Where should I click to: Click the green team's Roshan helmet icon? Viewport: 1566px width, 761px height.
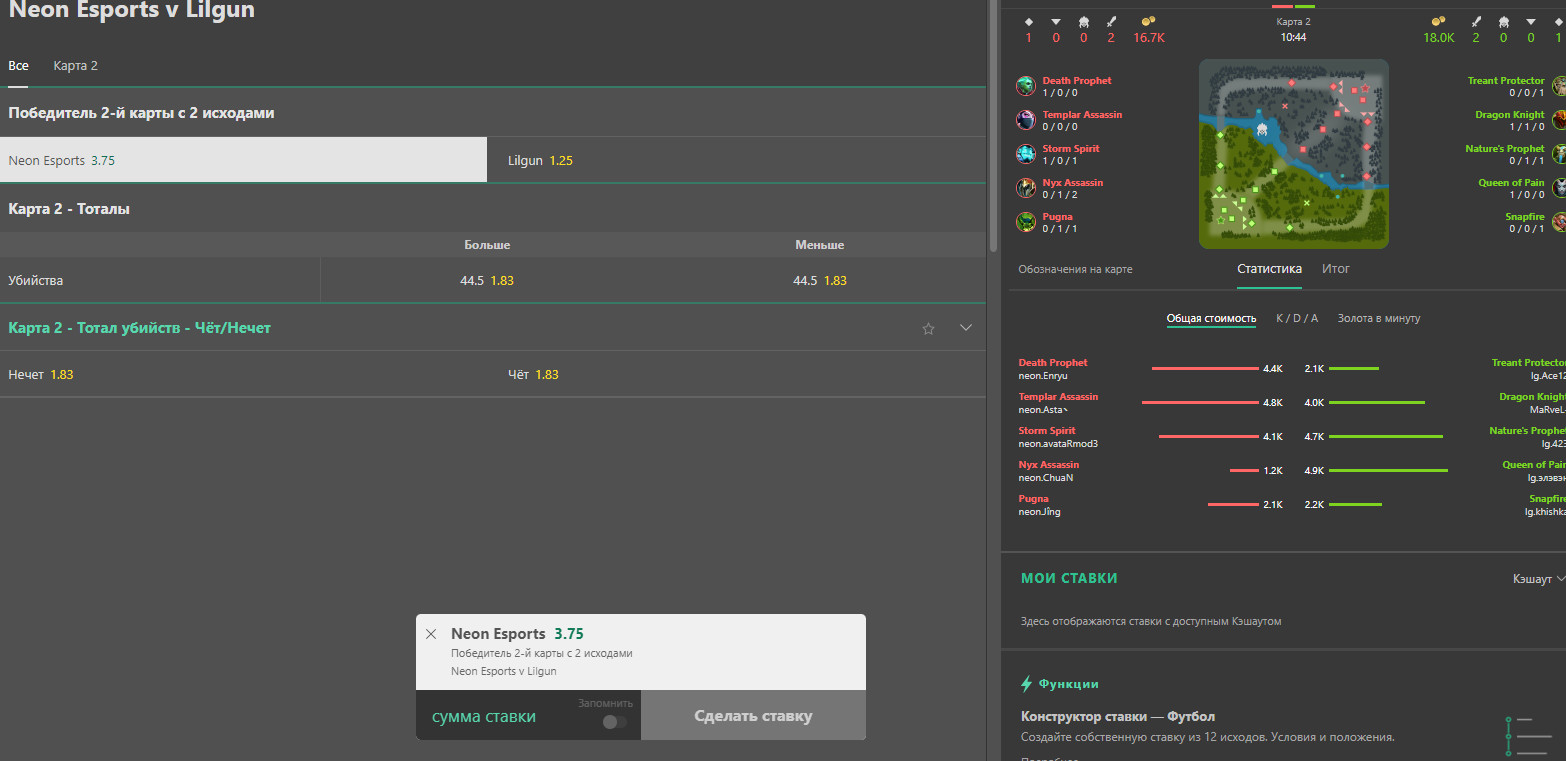point(1503,21)
